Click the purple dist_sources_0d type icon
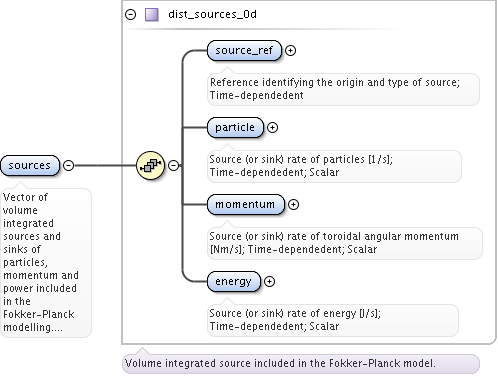Viewport: 498px width, 377px height. tap(152, 15)
